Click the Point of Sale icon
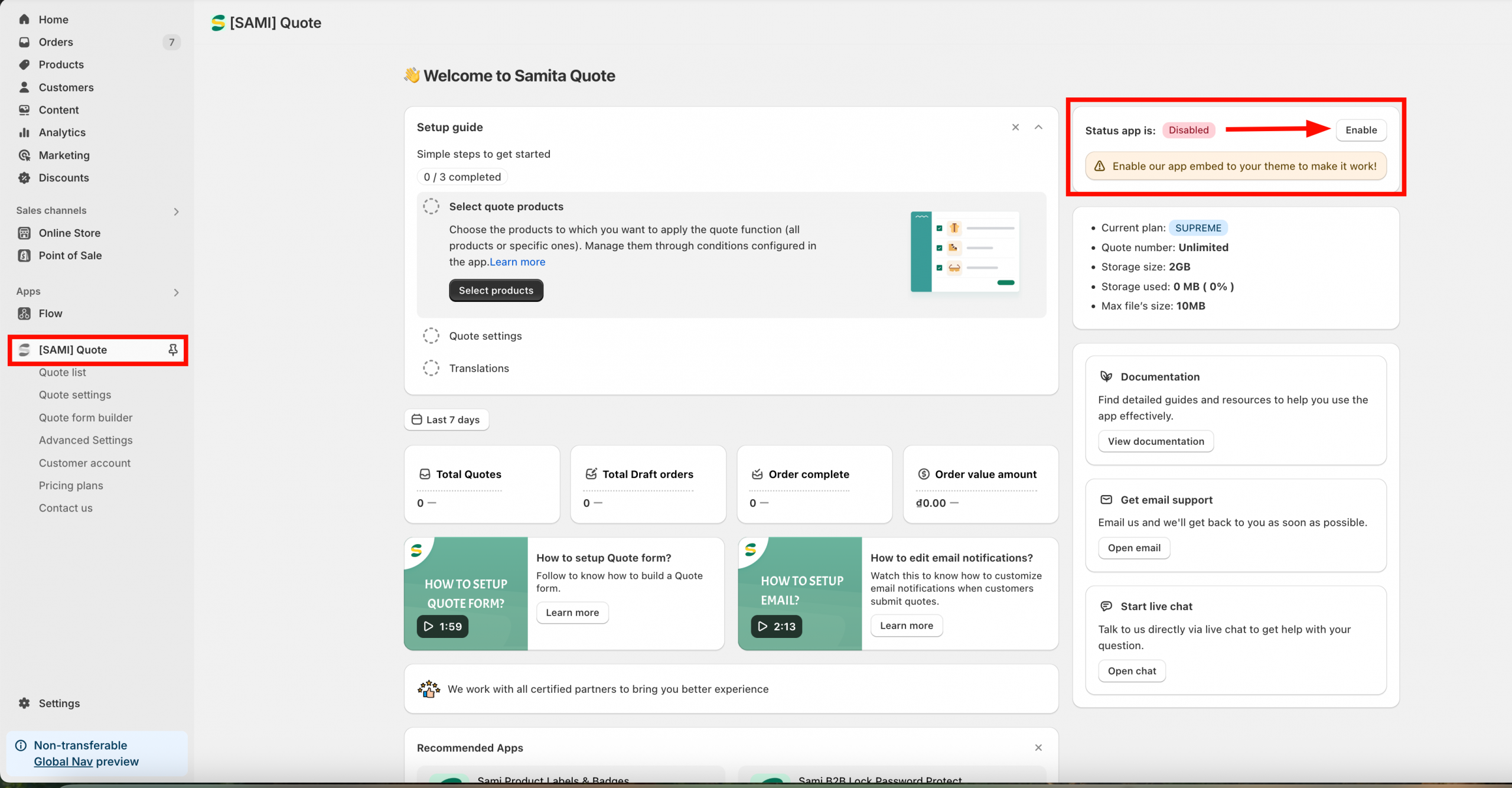Screen dimensions: 1512x788 (24, 255)
